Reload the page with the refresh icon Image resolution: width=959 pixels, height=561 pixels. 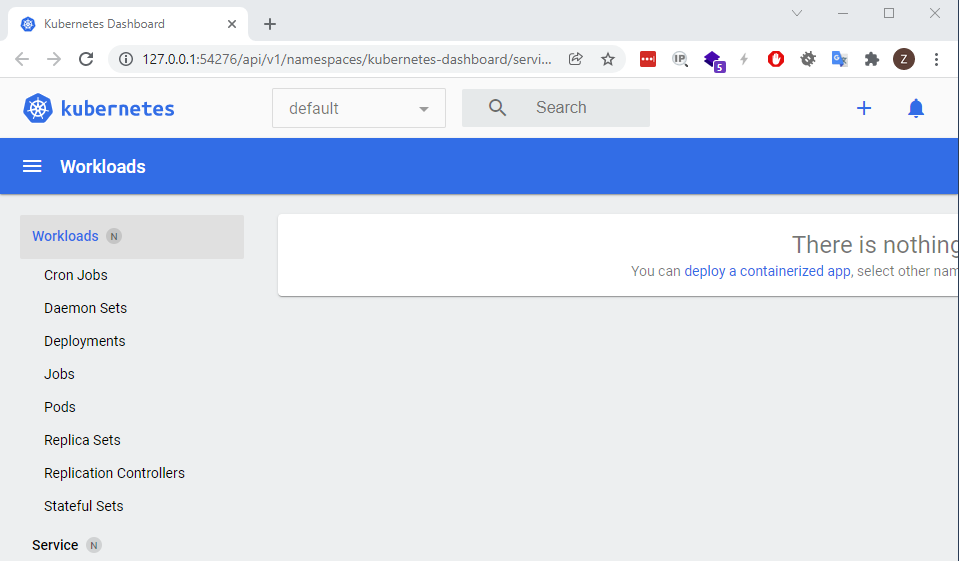click(86, 59)
